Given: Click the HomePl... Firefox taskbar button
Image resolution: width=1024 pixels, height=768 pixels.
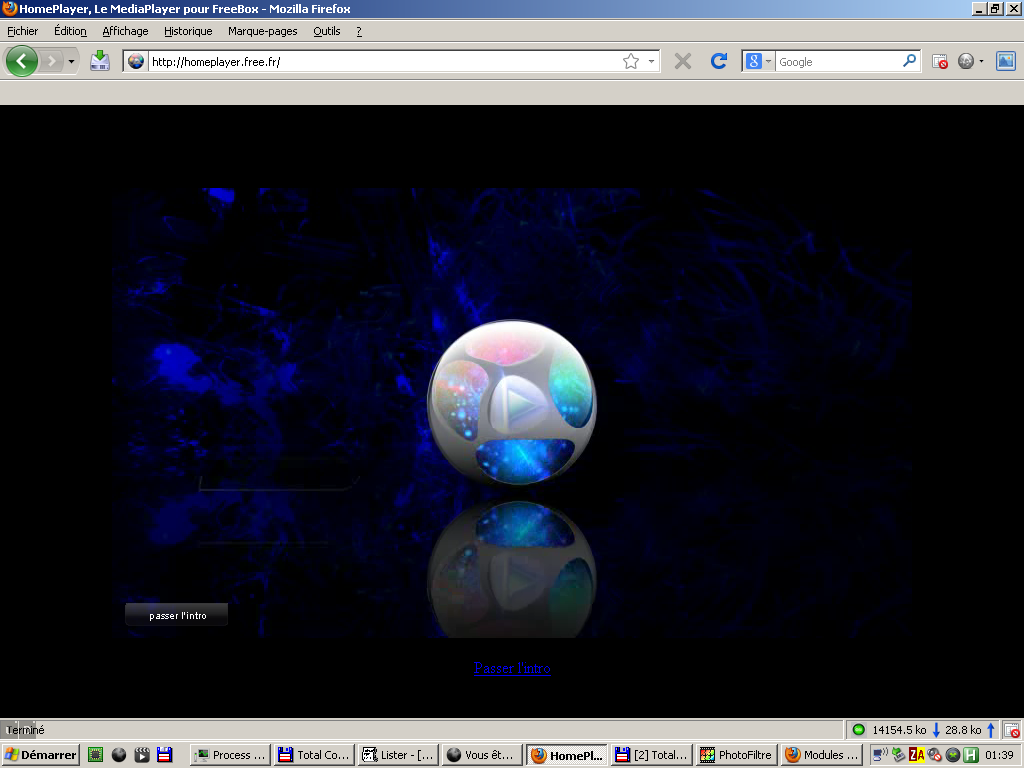Looking at the screenshot, I should (566, 755).
